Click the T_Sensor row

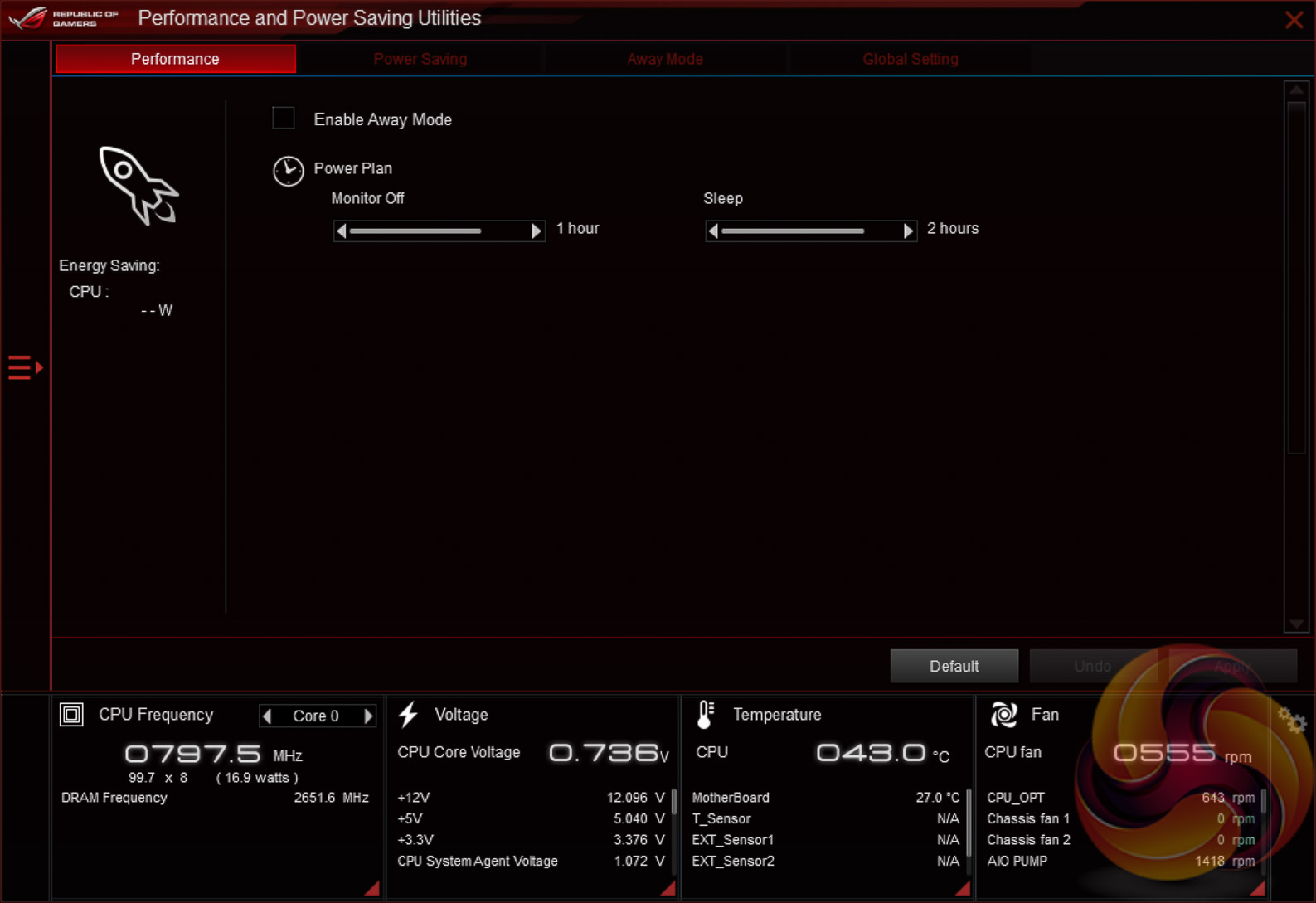826,818
